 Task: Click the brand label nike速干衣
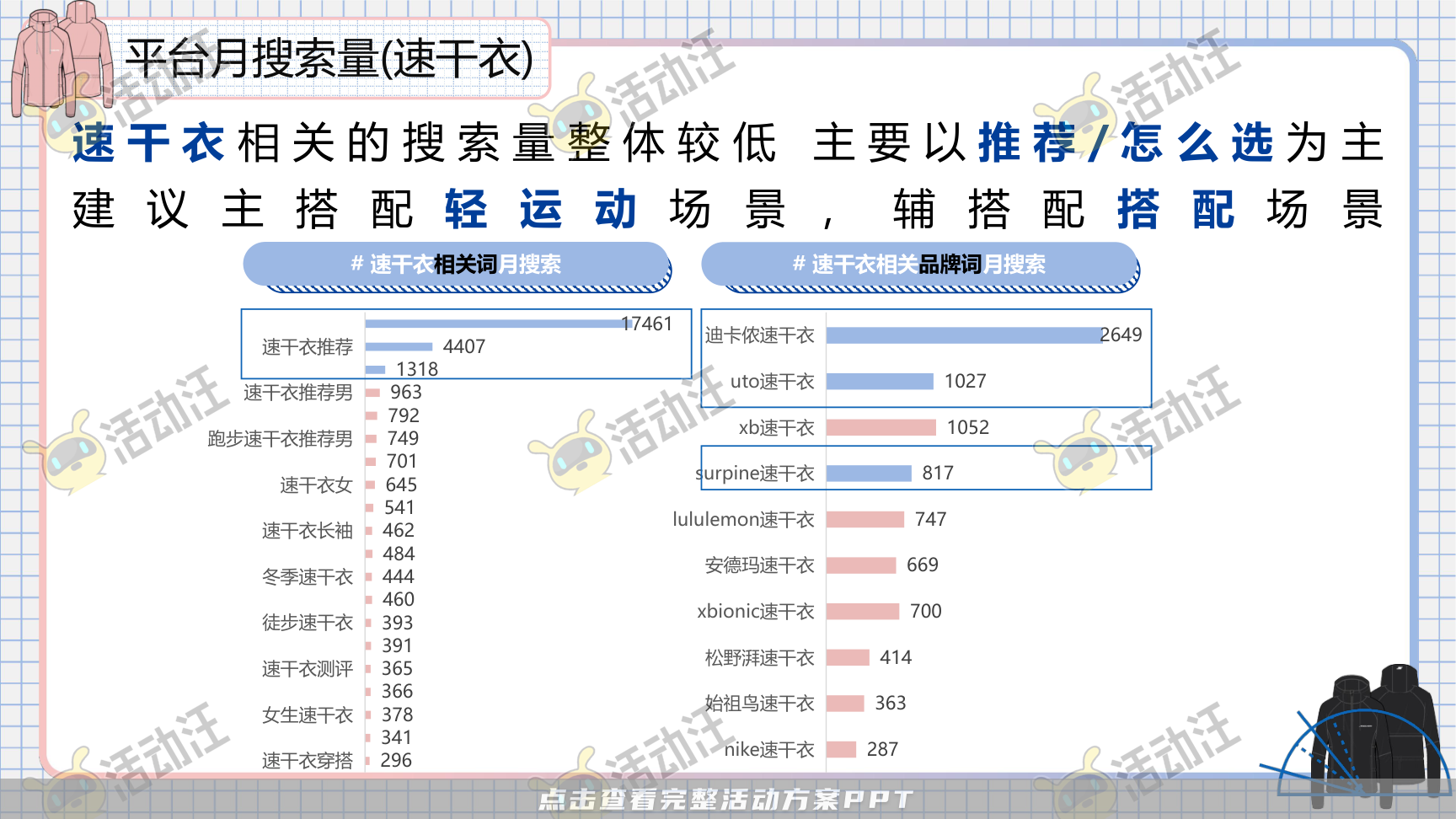769,750
